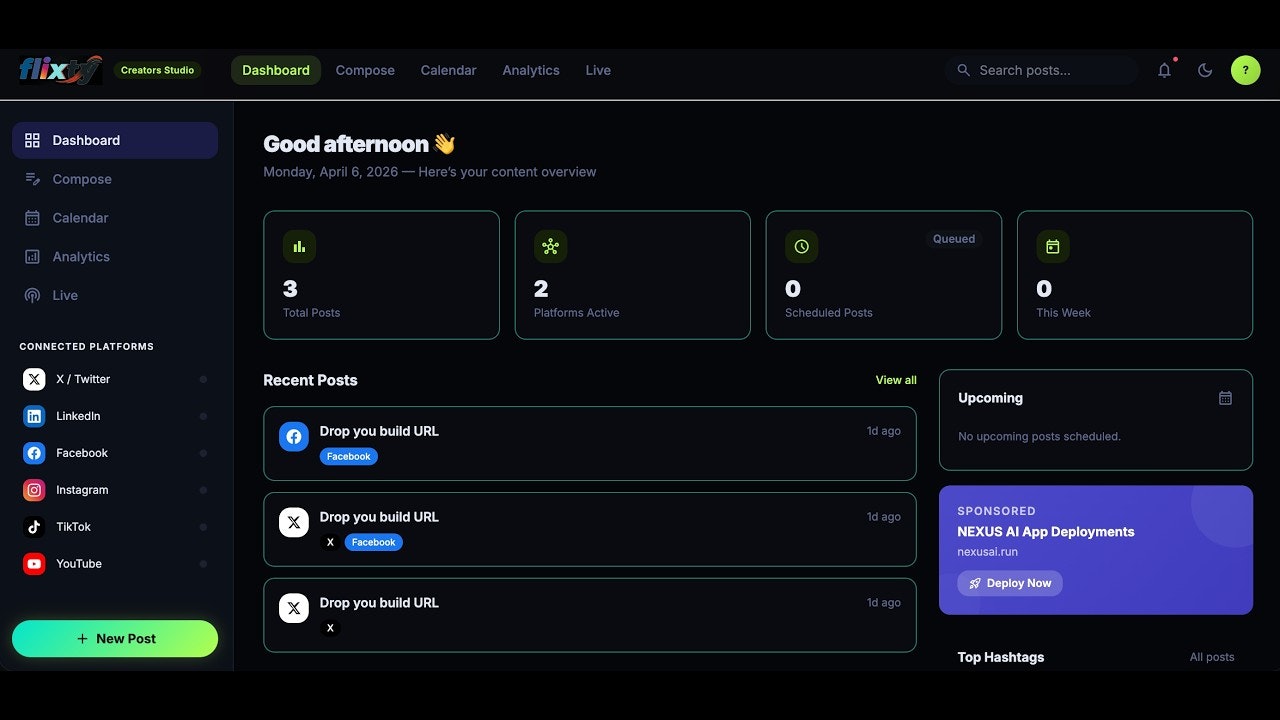
Task: Click the TikTok platform icon
Action: [x=34, y=527]
